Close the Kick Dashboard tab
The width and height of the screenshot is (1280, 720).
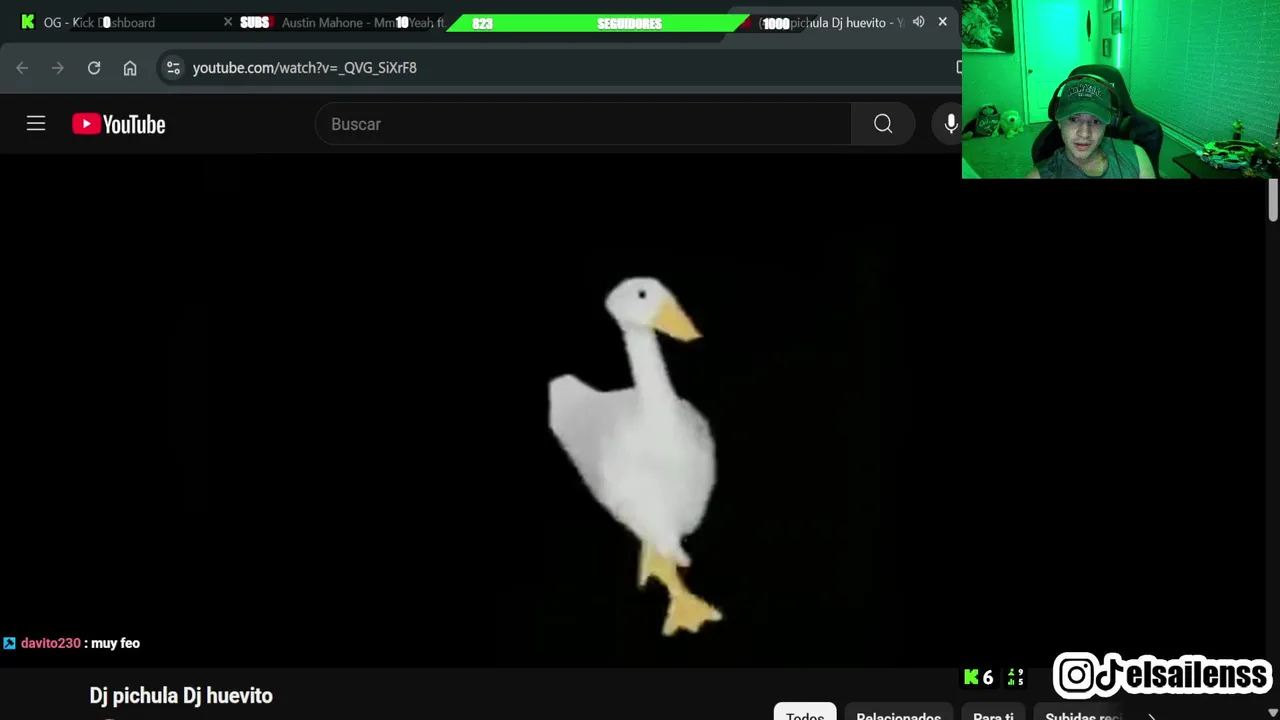(228, 22)
